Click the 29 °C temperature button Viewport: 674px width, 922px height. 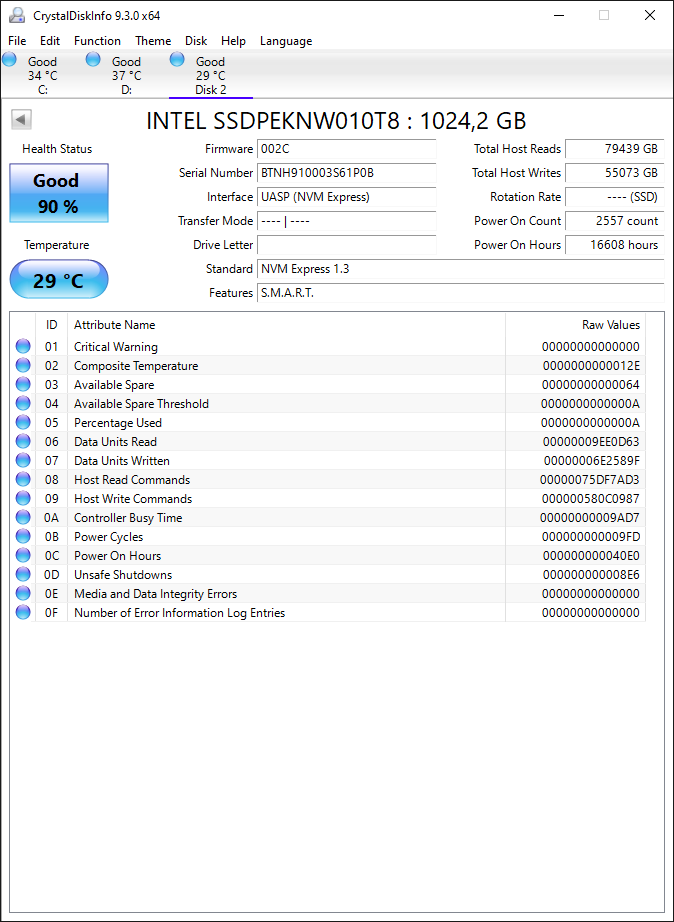tap(59, 279)
